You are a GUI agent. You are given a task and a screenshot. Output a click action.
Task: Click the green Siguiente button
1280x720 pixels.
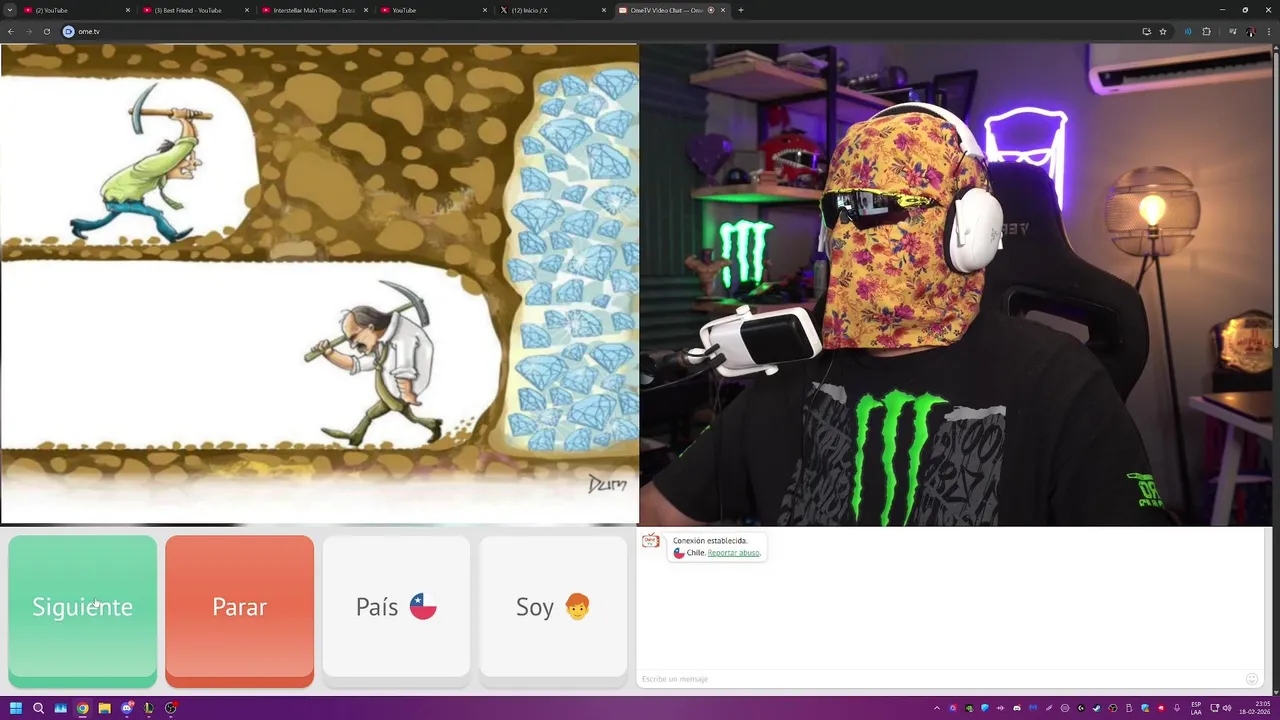point(82,611)
